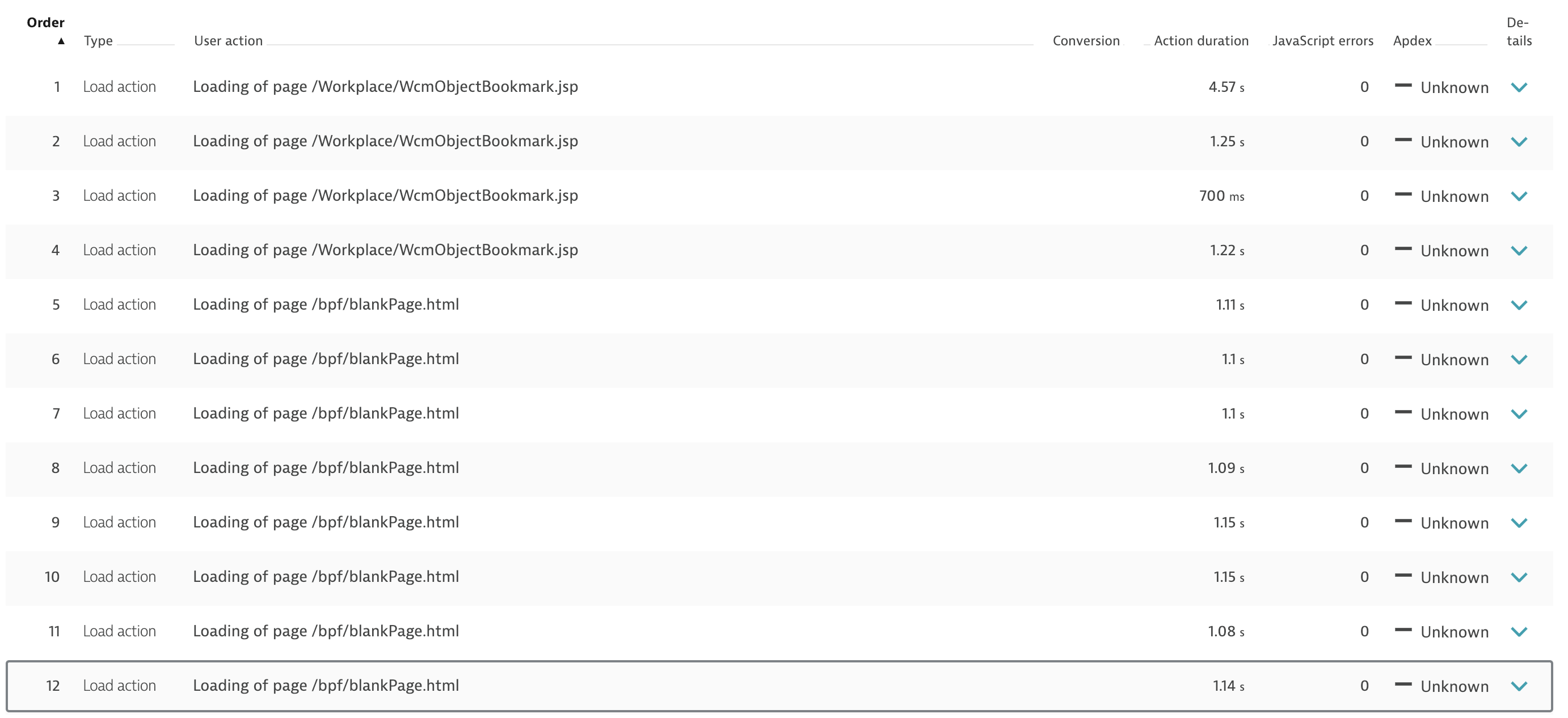Sort by Action duration column header

[1200, 41]
